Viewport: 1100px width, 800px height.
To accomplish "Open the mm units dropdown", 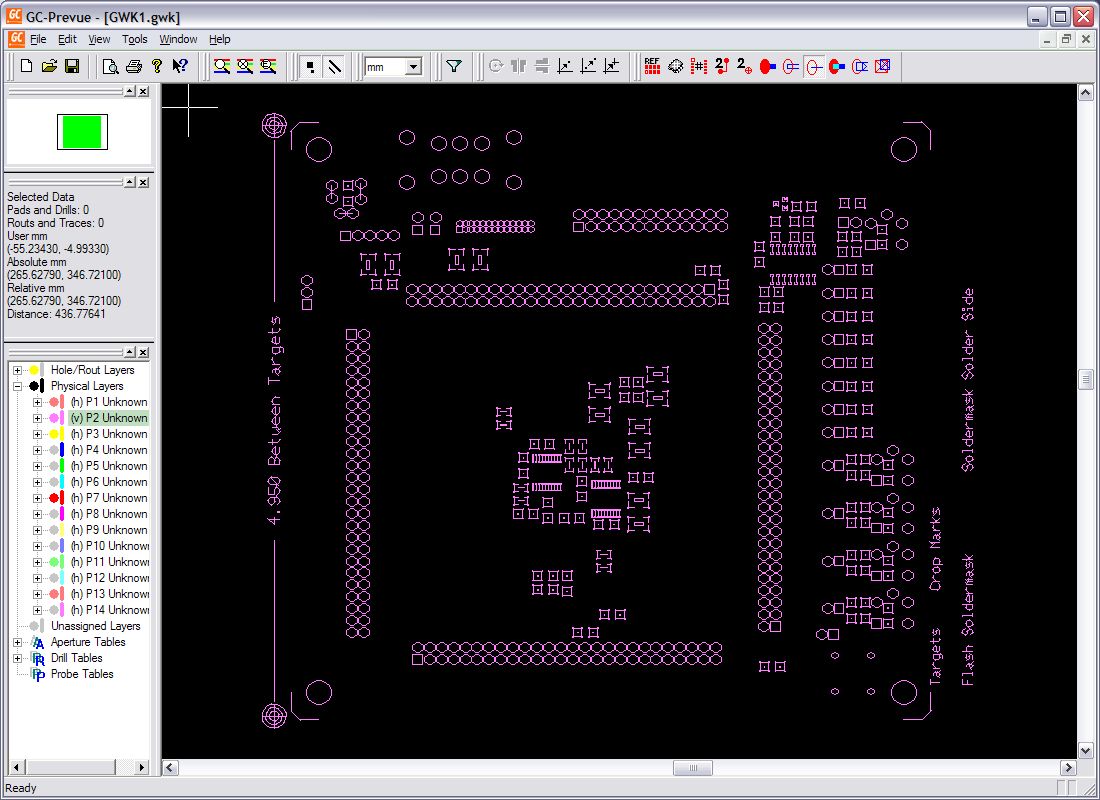I will (x=413, y=67).
